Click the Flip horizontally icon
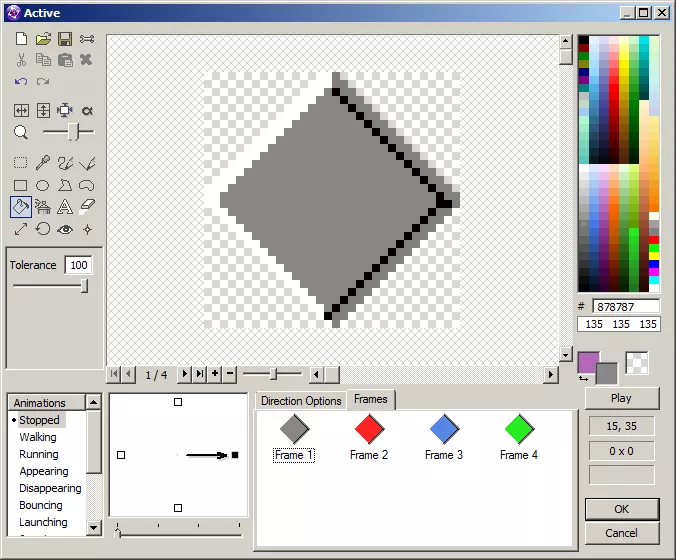The image size is (676, 560). pyautogui.click(x=21, y=111)
